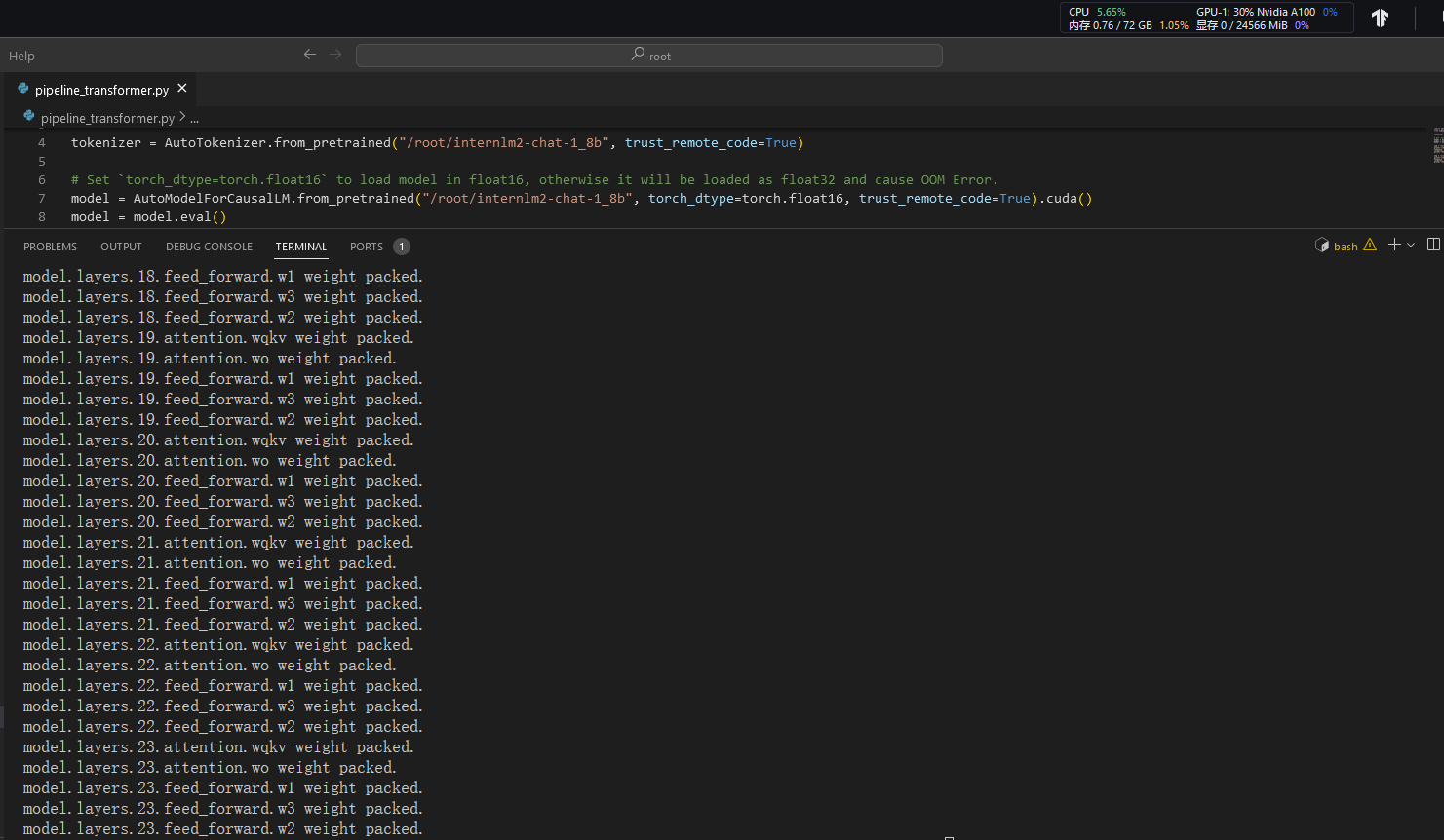The width and height of the screenshot is (1444, 840).
Task: Split the terminal panel
Action: [1432, 245]
